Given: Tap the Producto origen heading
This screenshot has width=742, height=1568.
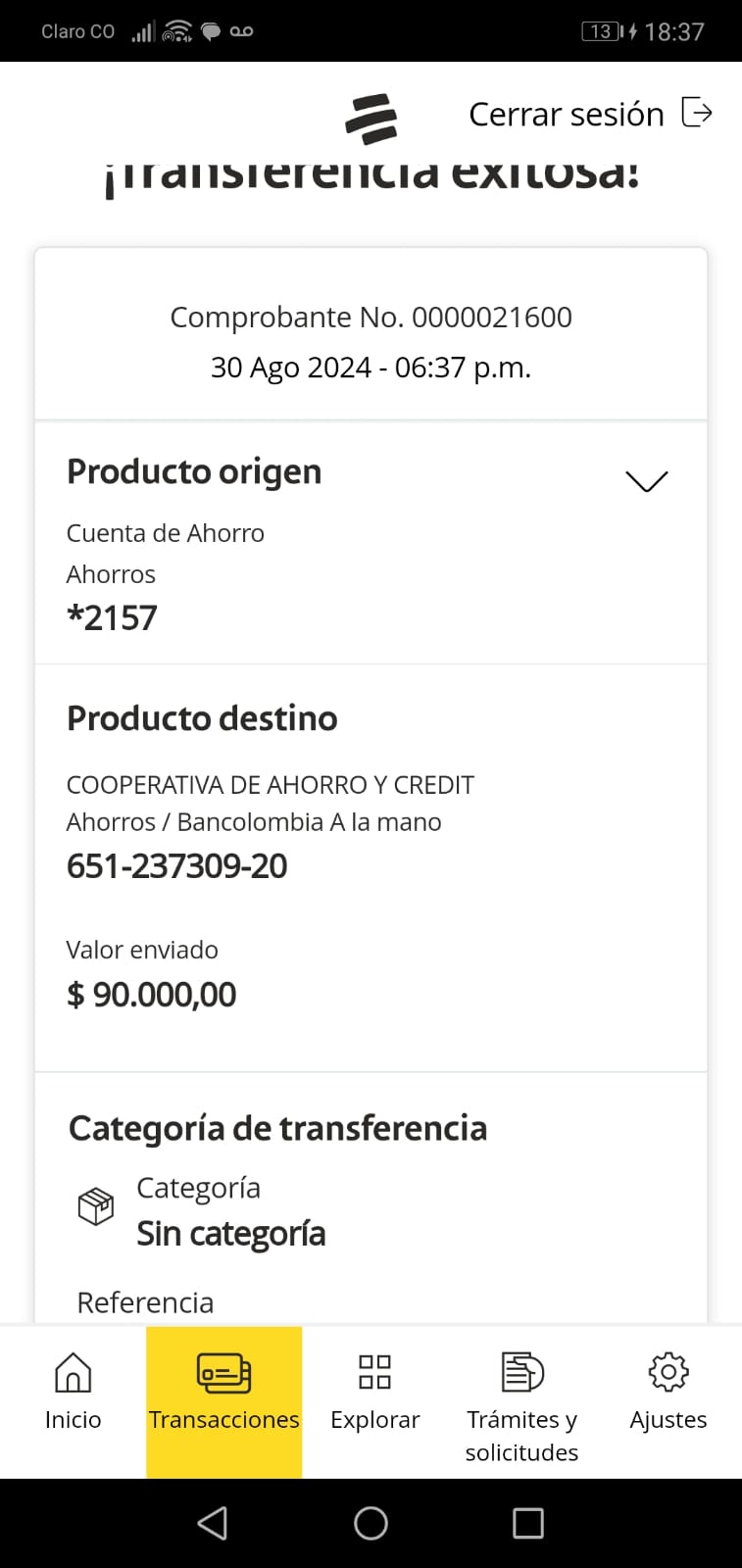Looking at the screenshot, I should click(x=194, y=472).
